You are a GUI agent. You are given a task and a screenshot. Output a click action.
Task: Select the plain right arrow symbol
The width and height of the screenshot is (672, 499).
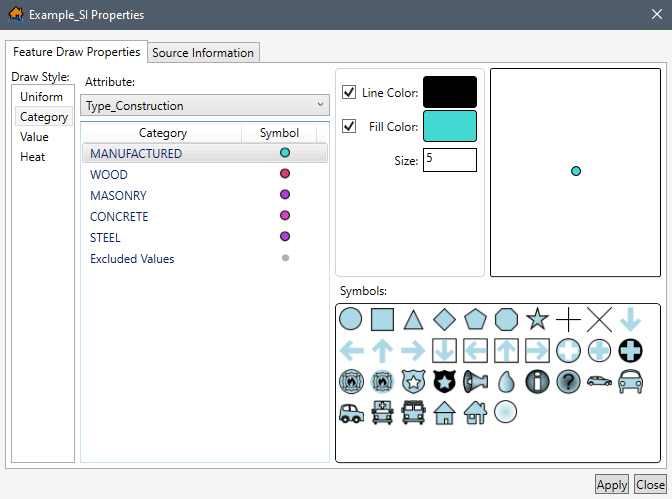point(413,351)
